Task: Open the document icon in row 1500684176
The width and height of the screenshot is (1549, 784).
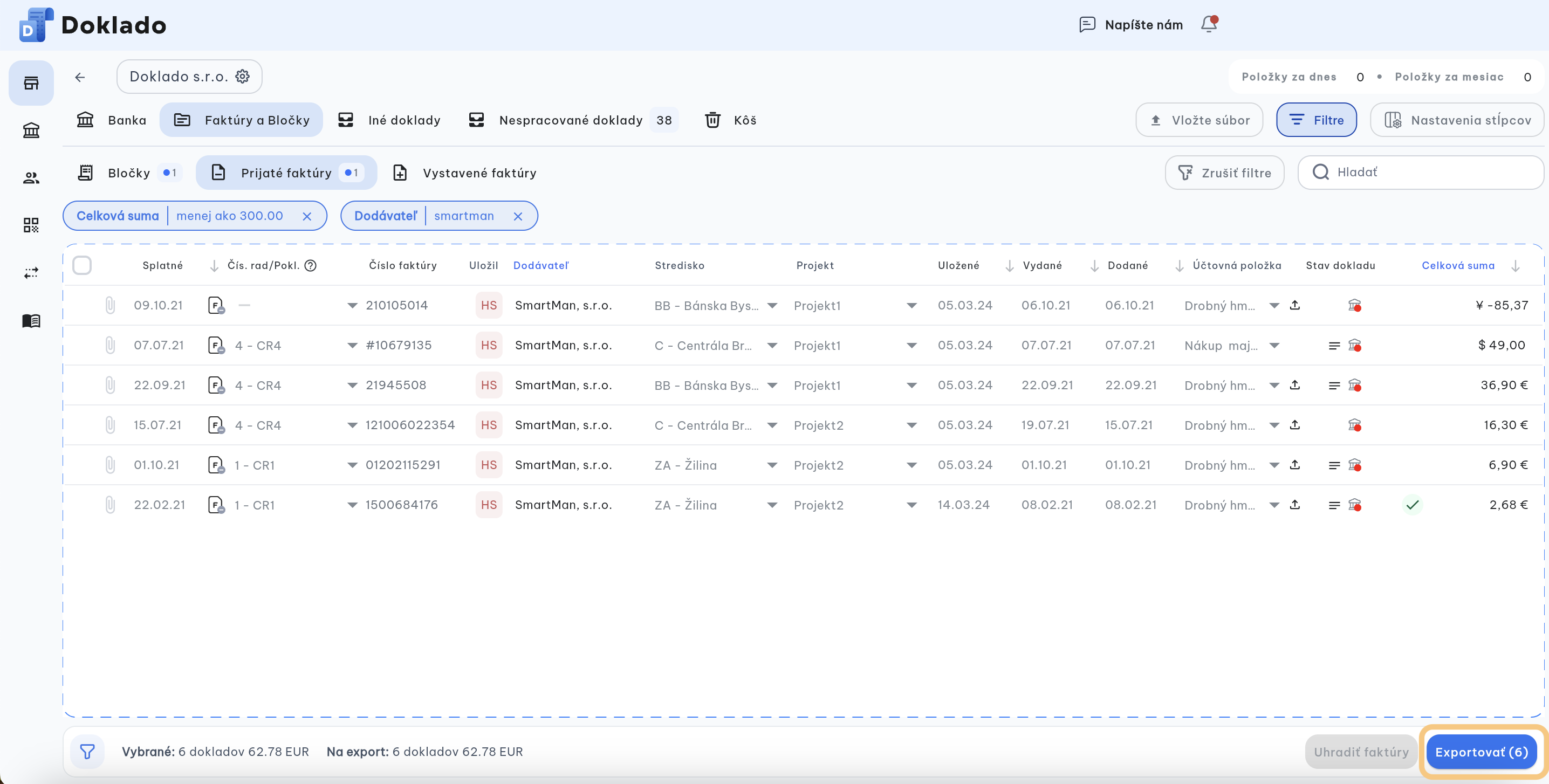Action: (216, 505)
